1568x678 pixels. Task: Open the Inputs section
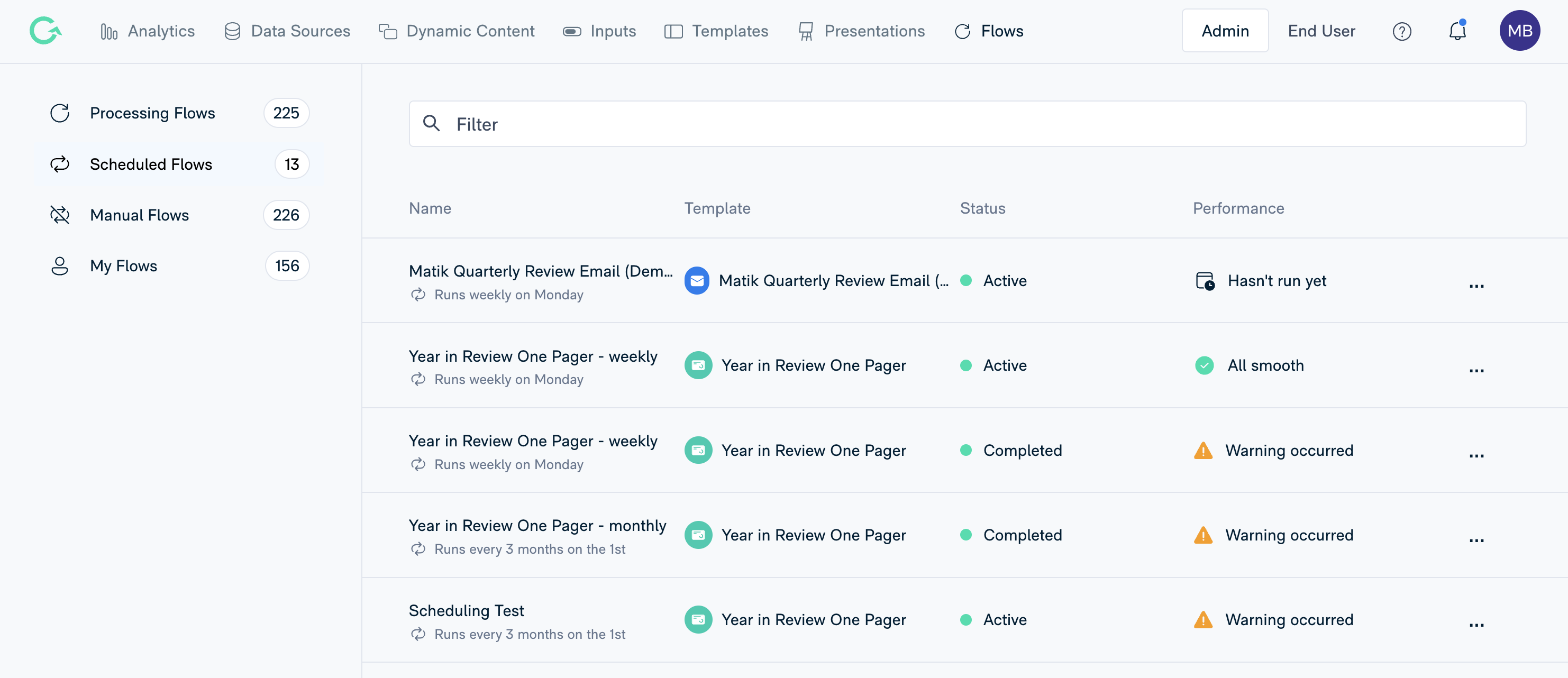(599, 31)
